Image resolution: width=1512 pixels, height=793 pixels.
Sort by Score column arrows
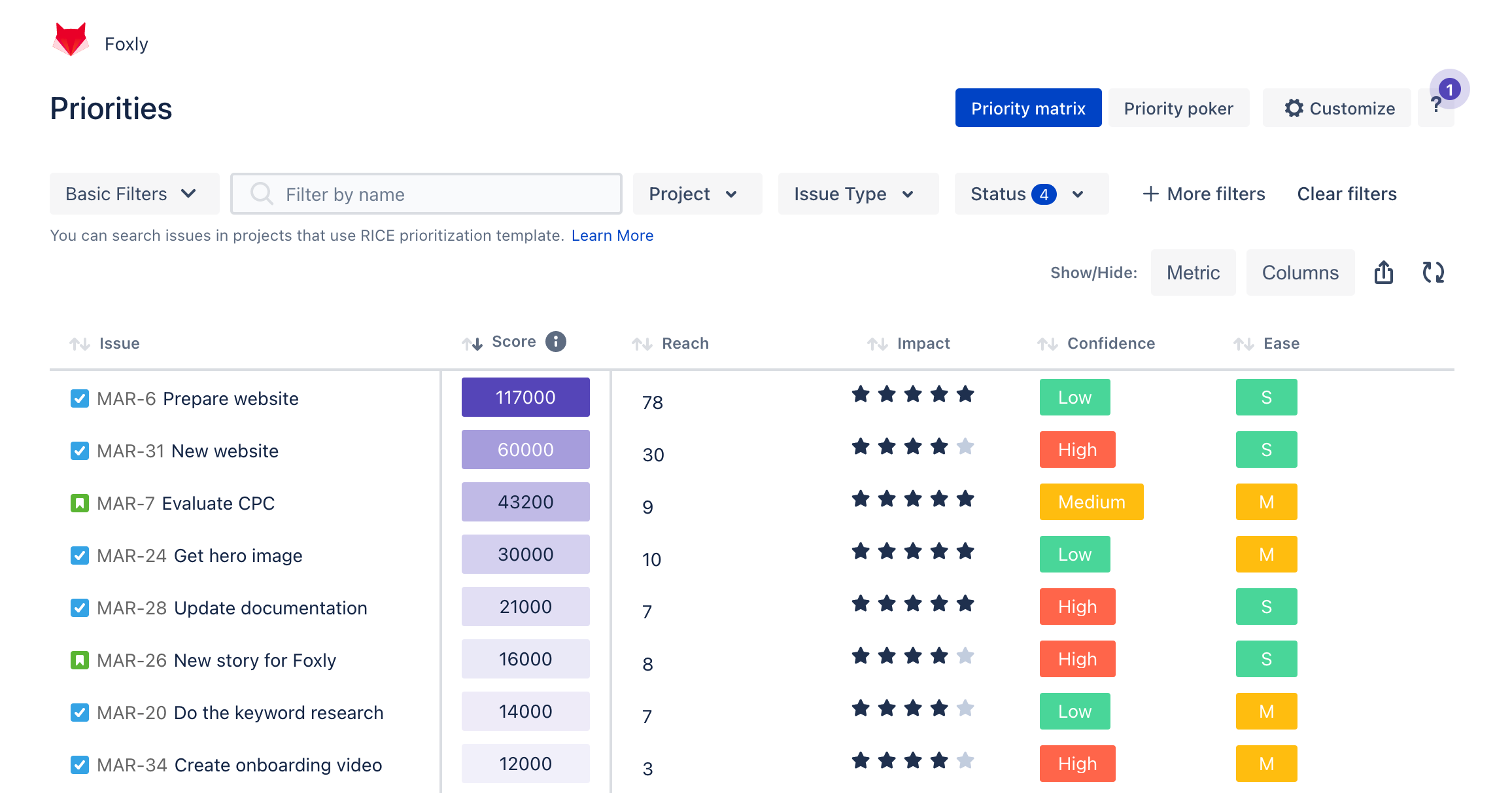[x=472, y=344]
